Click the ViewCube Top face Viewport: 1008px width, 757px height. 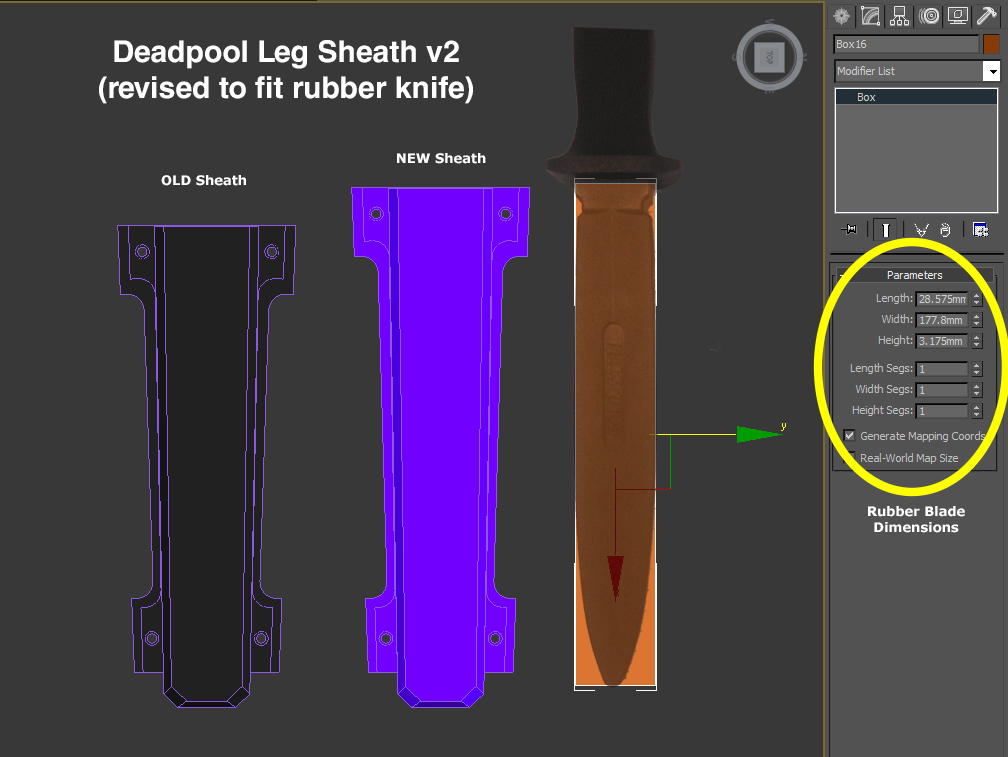pyautogui.click(x=769, y=57)
